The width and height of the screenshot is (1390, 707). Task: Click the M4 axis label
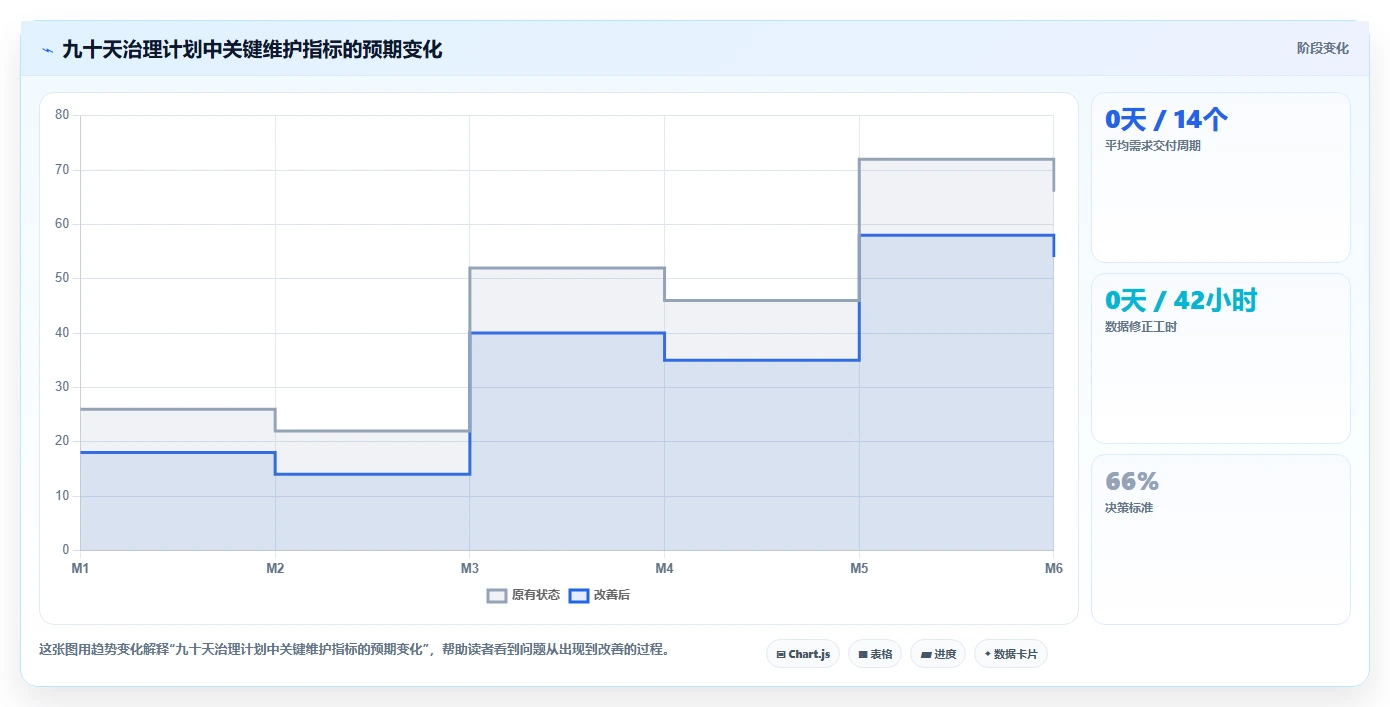[664, 568]
